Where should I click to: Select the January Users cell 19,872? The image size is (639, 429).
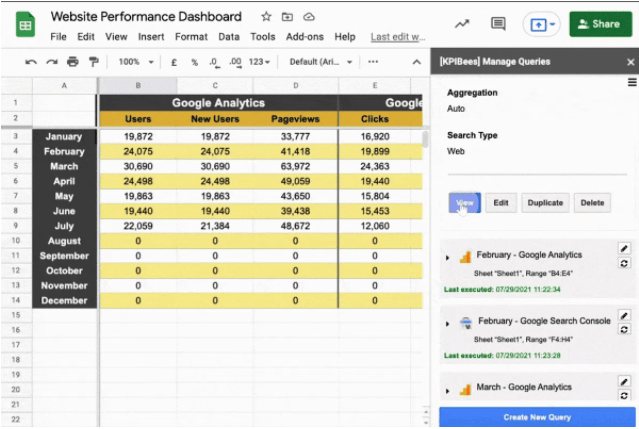(x=138, y=136)
